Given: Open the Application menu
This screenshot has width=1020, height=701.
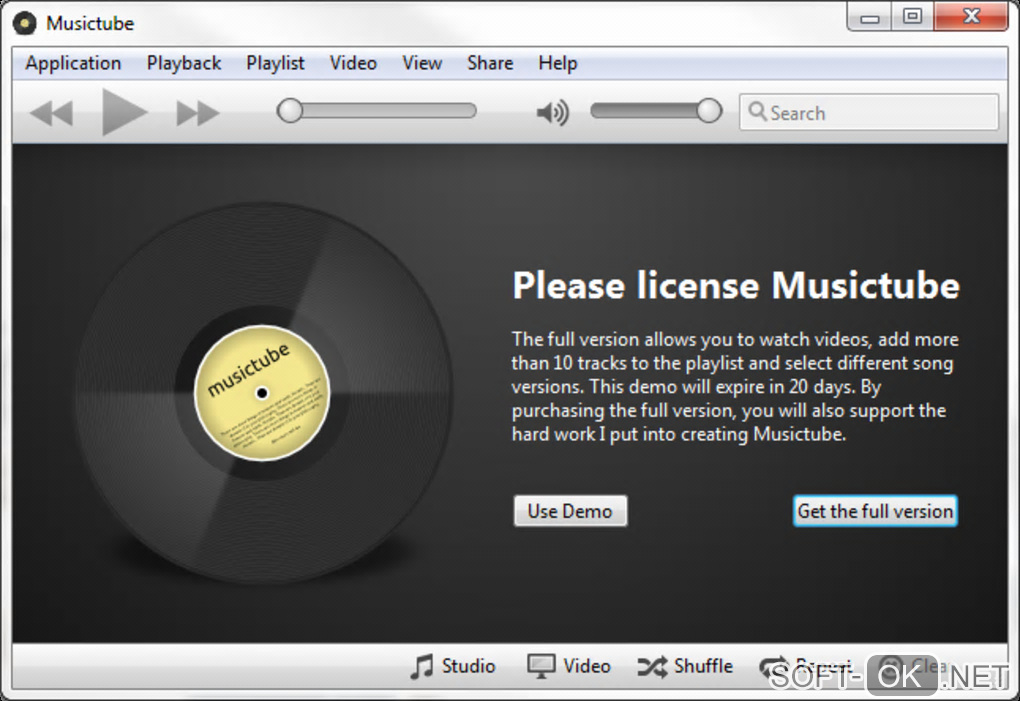Looking at the screenshot, I should click(x=73, y=63).
